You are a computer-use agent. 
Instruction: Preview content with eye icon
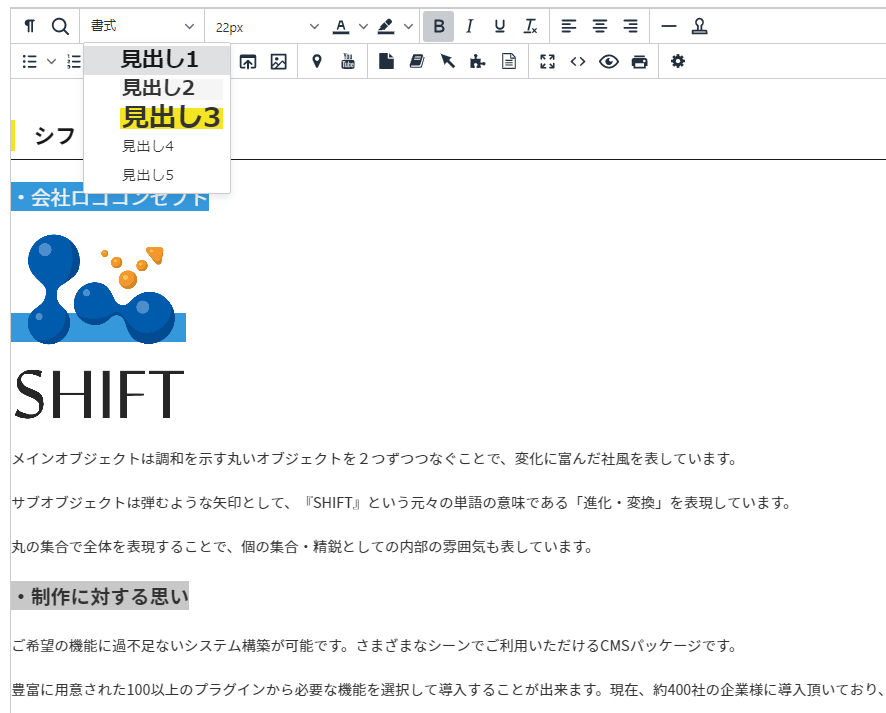609,61
